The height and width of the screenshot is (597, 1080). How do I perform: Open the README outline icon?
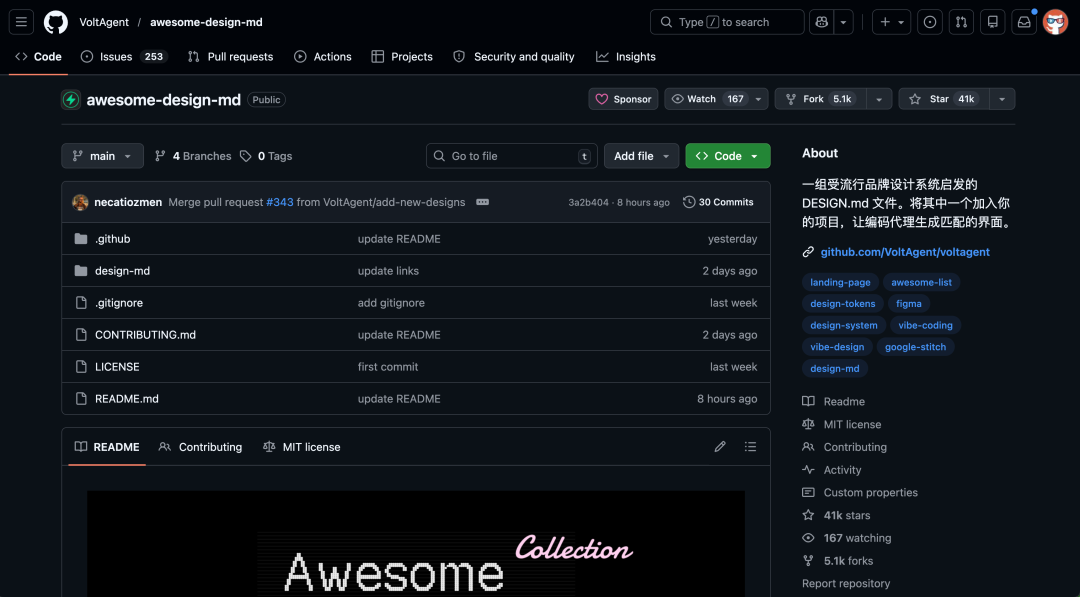click(750, 446)
